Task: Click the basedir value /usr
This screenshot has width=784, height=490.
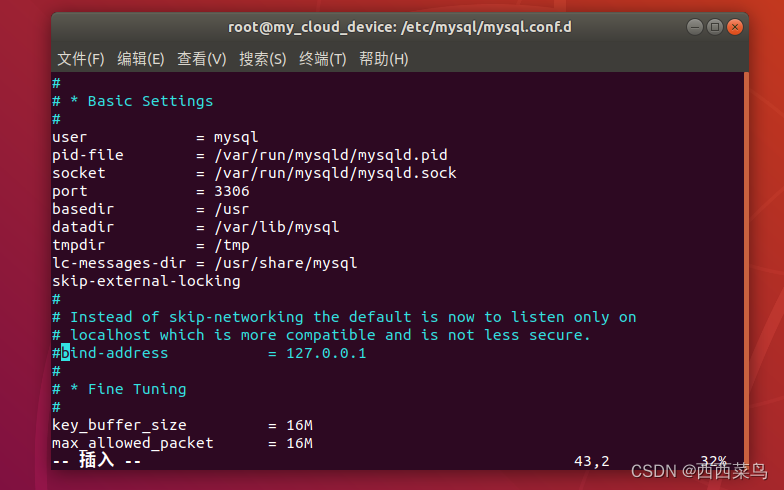Action: 232,209
